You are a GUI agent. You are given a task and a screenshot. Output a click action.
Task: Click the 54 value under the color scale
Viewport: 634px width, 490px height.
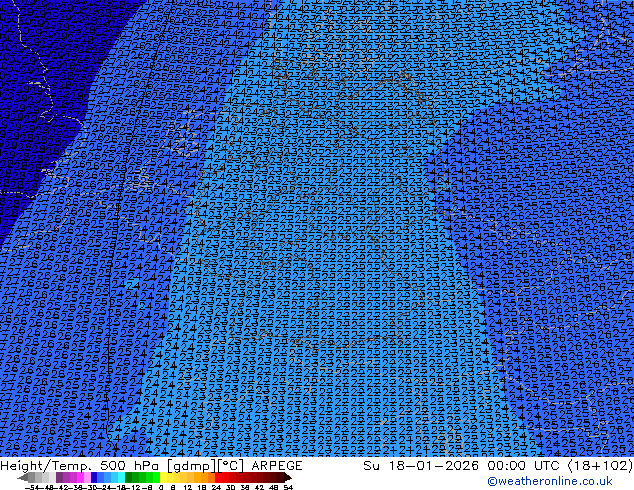coord(288,487)
